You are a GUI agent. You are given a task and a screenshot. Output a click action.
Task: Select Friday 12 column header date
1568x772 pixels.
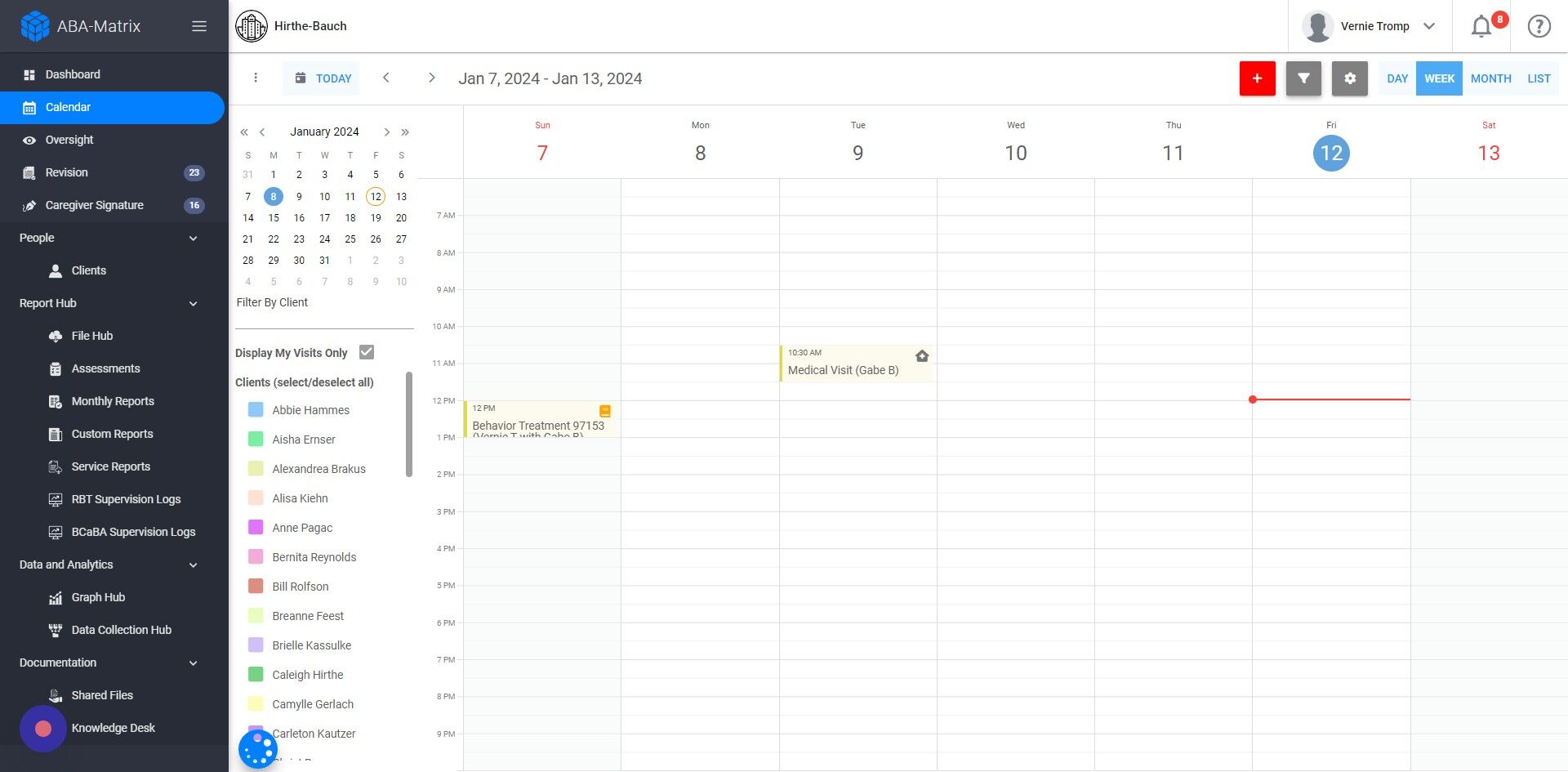(1331, 154)
